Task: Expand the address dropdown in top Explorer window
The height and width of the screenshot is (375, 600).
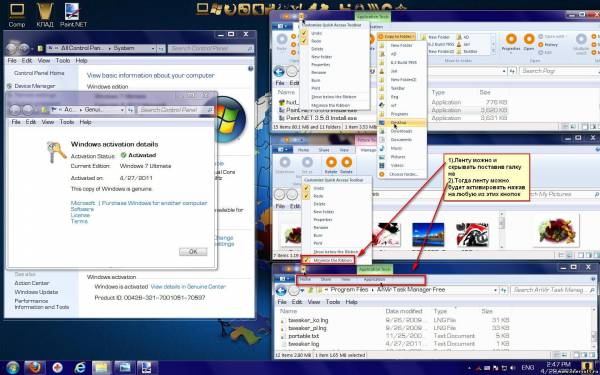Action: click(x=504, y=71)
